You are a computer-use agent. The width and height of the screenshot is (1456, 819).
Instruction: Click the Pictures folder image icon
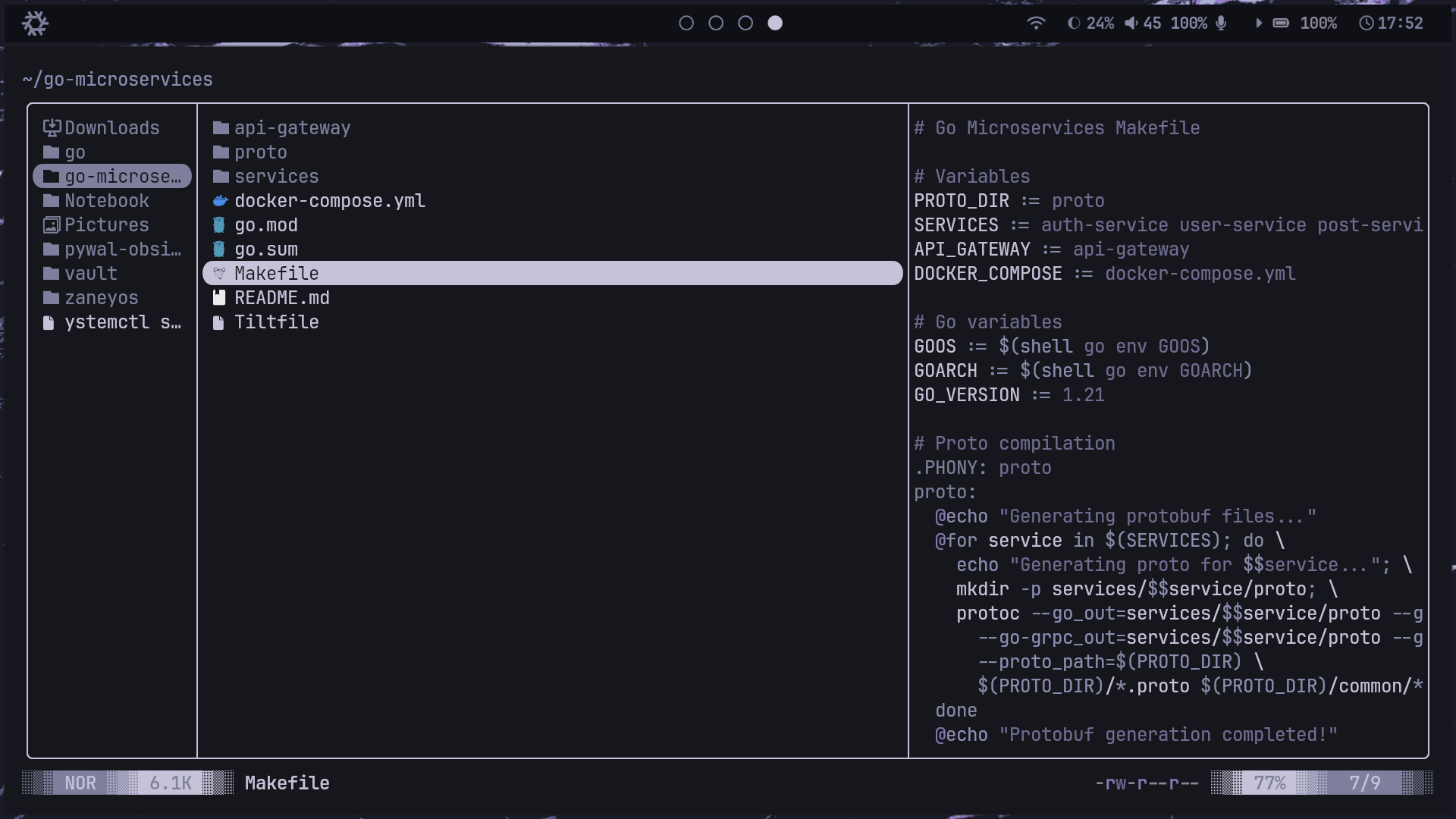[52, 224]
